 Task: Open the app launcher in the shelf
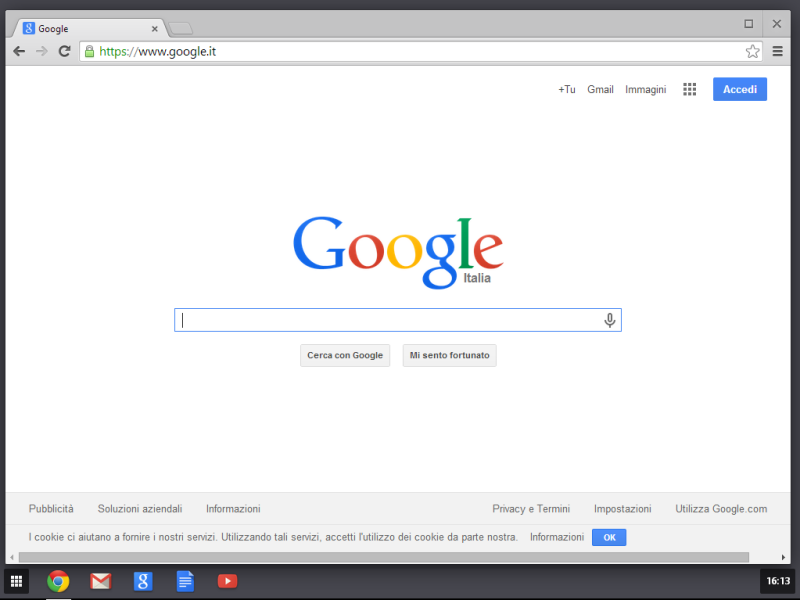pos(16,581)
